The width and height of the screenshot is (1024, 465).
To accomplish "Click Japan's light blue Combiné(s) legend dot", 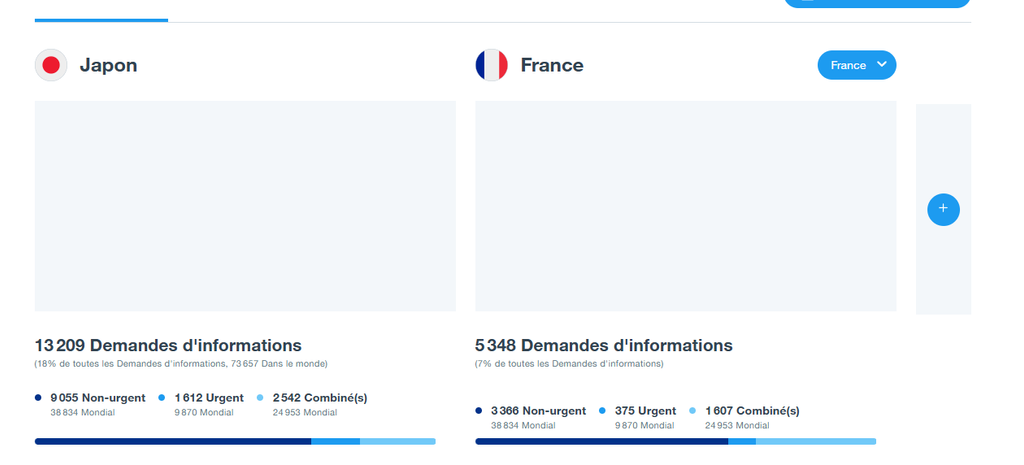I will click(260, 398).
